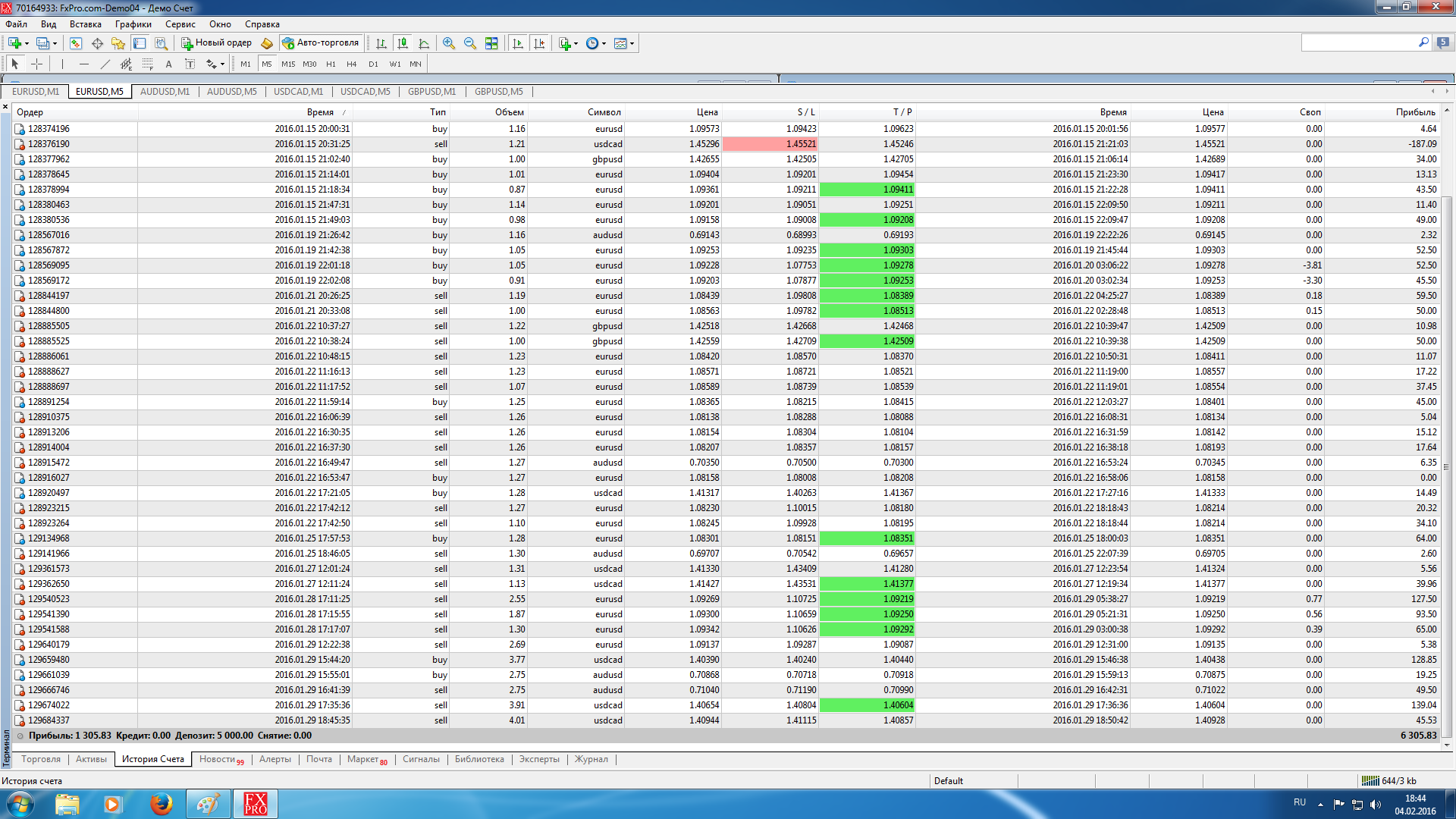Click the Новый ордер button

pos(217,43)
